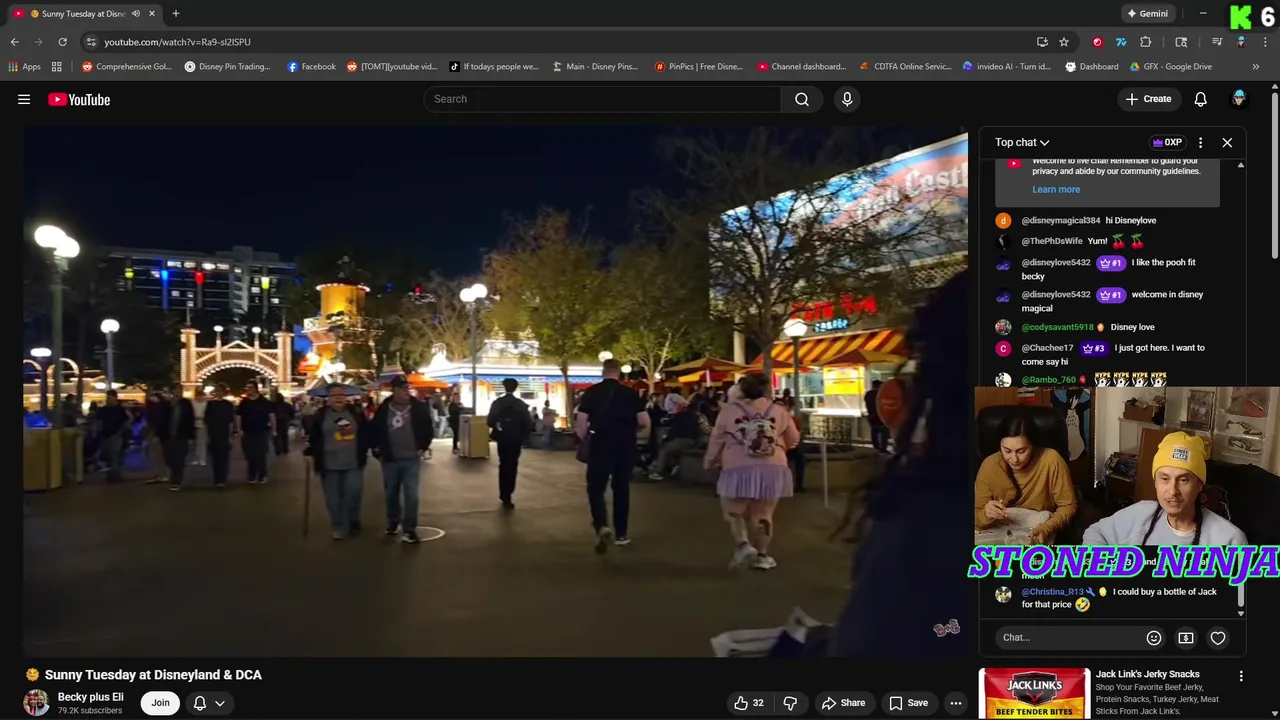The image size is (1280, 720).
Task: Open the GFX - Google Drive bookmark
Action: click(1170, 67)
